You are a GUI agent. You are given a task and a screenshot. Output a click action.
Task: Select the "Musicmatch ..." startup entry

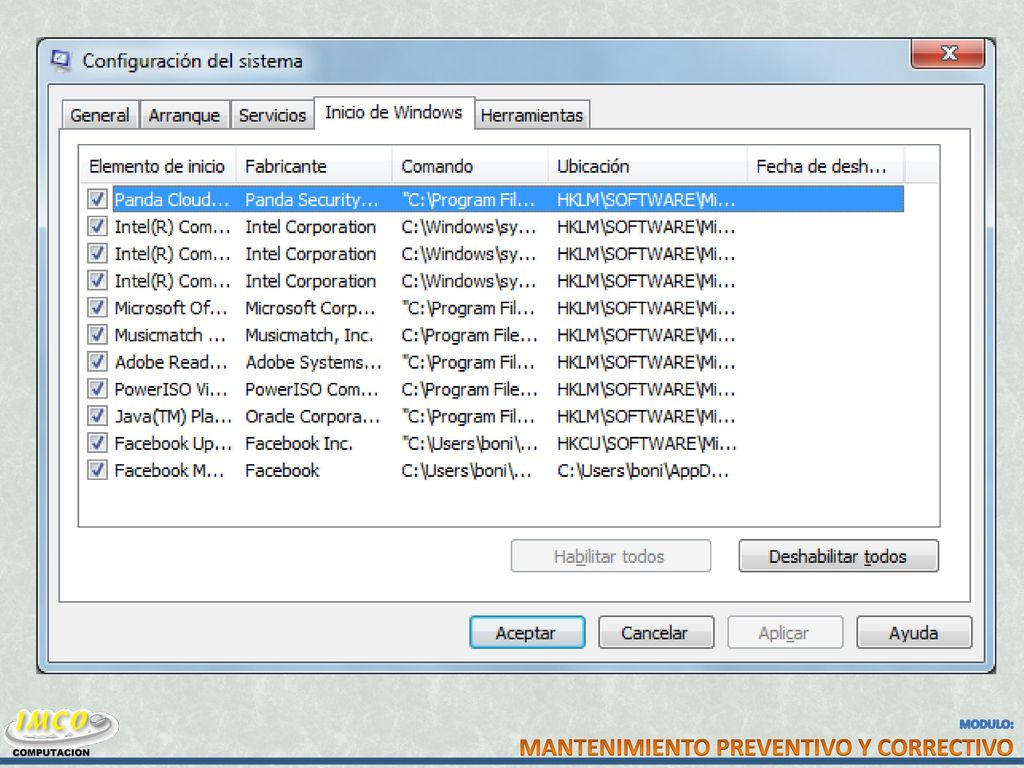170,335
